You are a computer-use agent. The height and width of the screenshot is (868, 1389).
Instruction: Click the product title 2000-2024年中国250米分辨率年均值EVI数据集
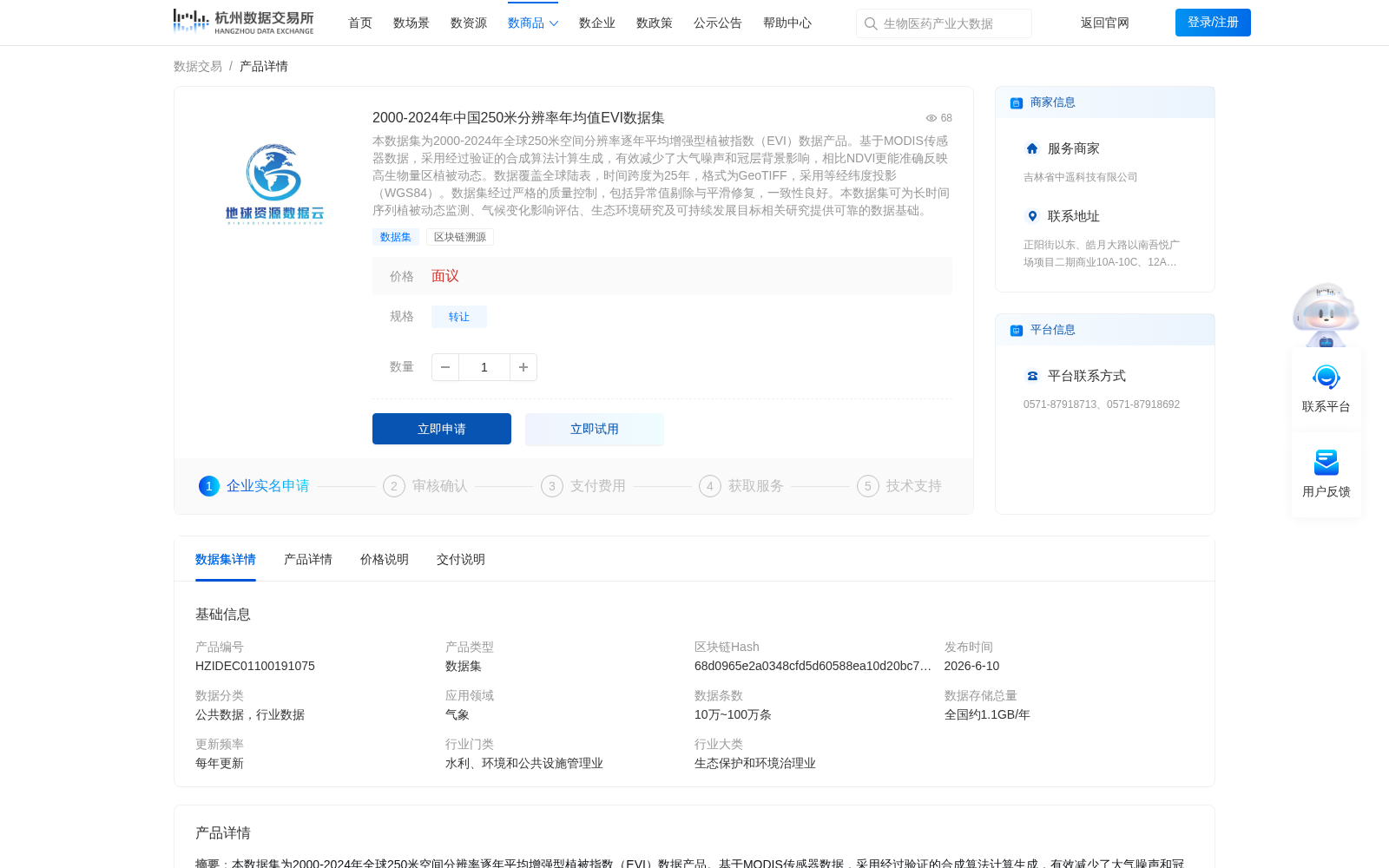tap(518, 118)
